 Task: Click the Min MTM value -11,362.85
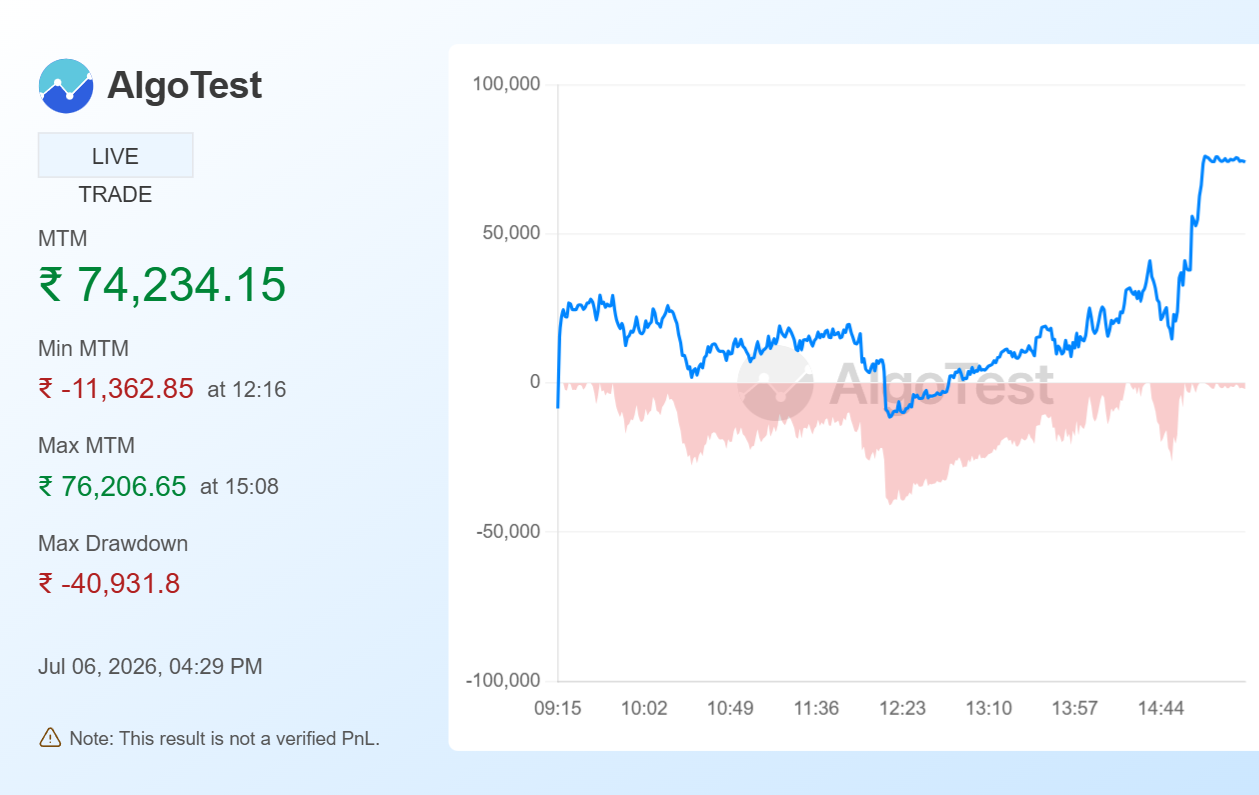(x=127, y=389)
